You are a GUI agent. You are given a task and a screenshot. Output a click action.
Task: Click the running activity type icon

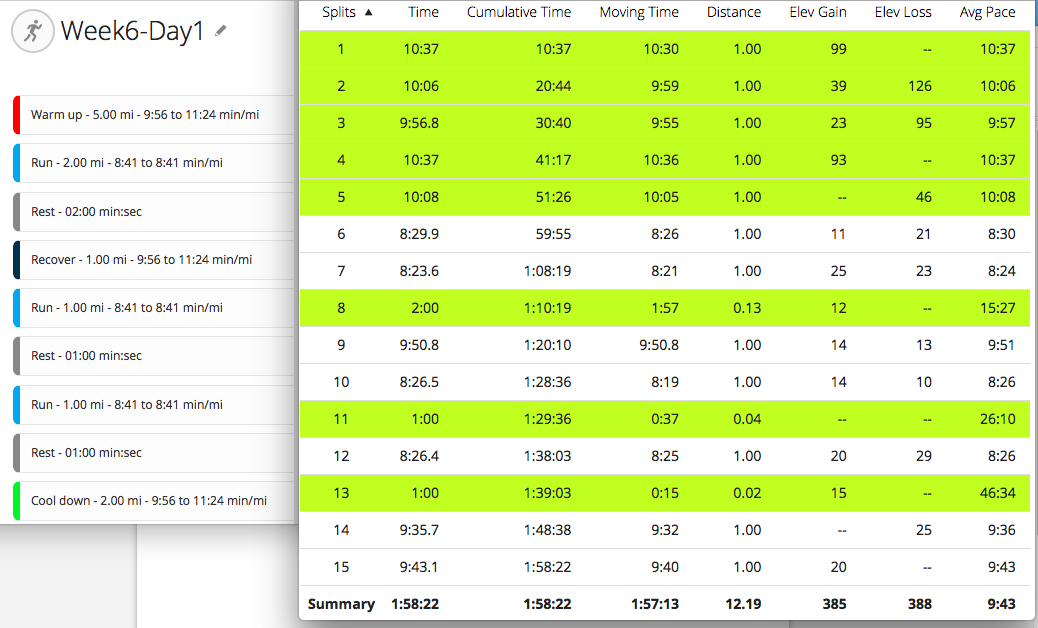pos(32,31)
